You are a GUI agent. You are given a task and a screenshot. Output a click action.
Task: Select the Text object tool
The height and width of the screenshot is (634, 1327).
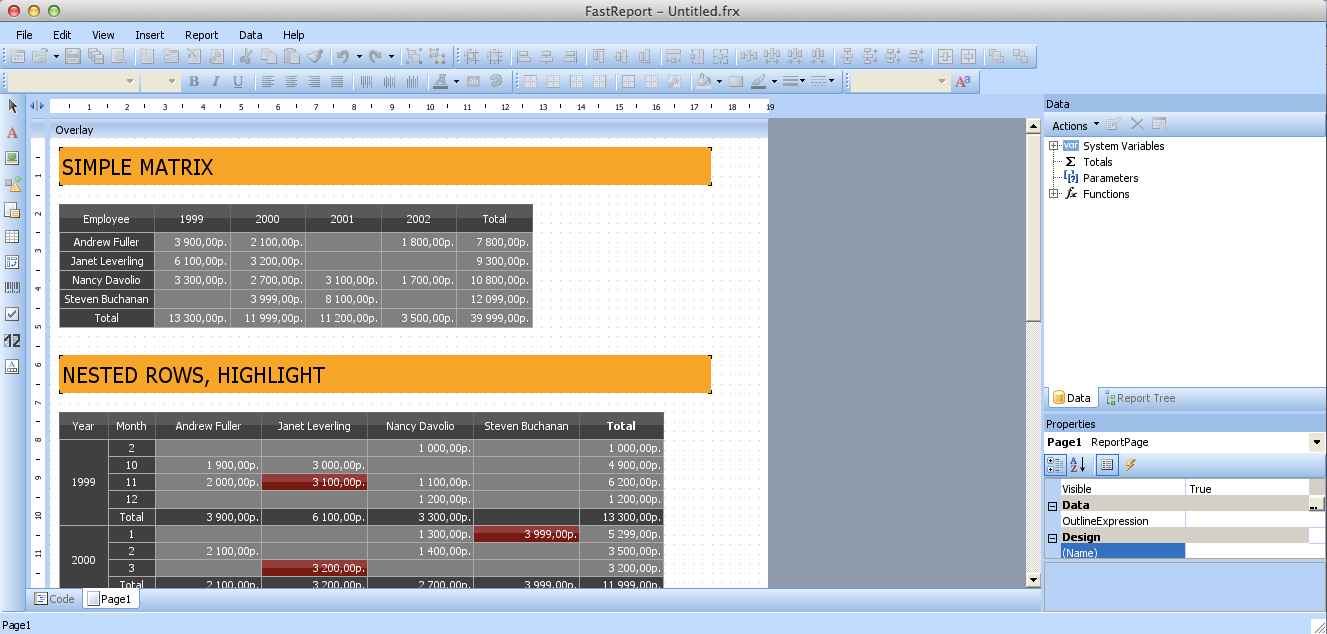point(13,132)
